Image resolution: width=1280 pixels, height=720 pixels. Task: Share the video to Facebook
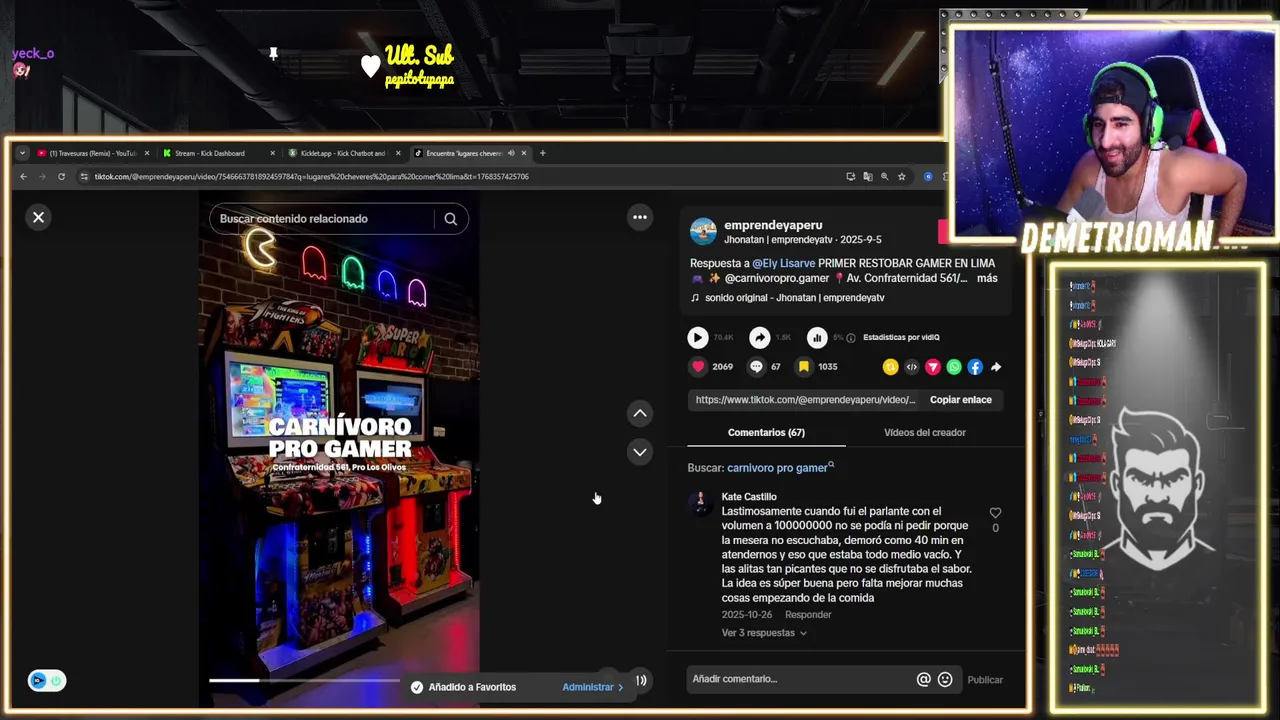(975, 367)
